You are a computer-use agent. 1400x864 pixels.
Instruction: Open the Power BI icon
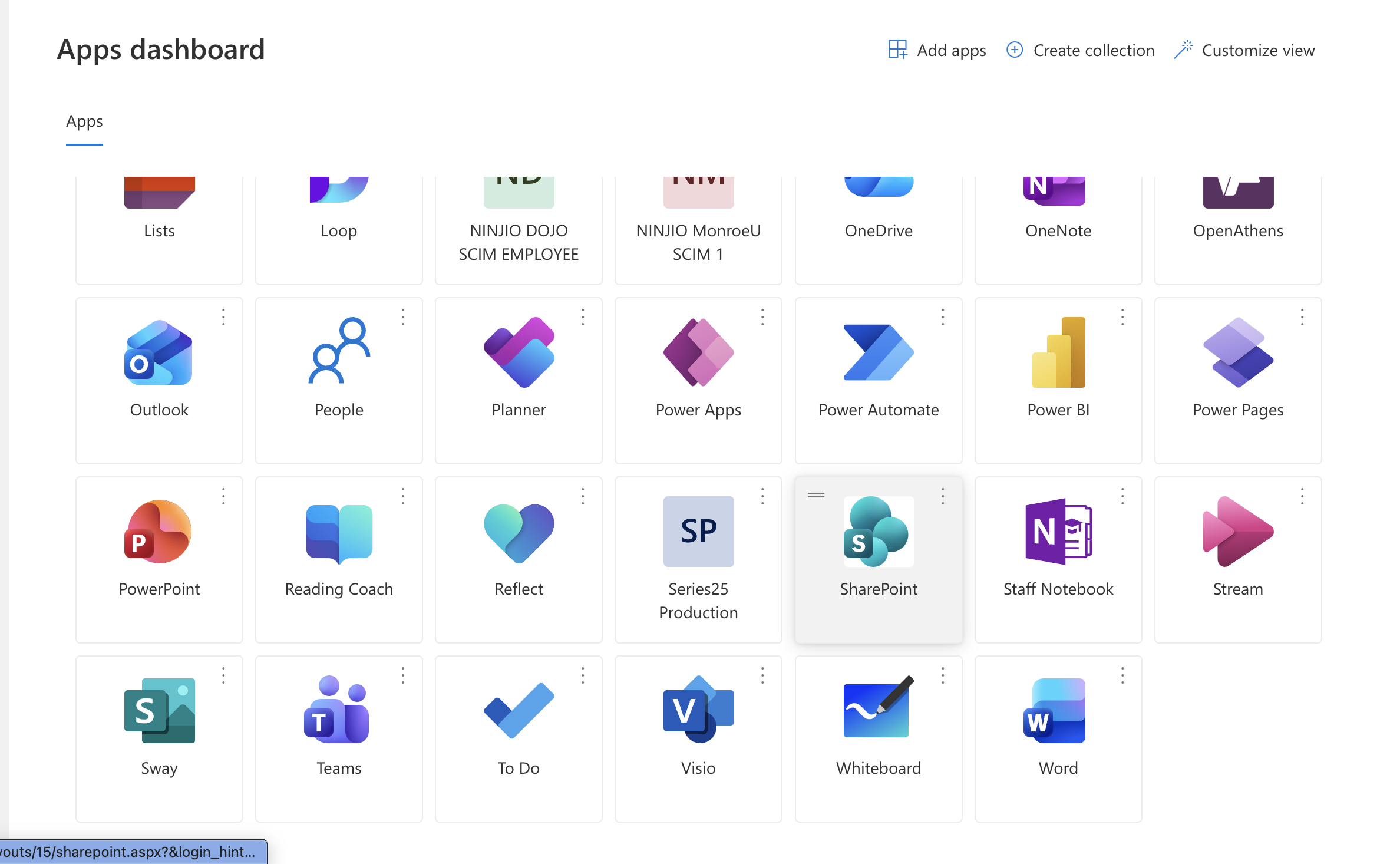tap(1058, 352)
